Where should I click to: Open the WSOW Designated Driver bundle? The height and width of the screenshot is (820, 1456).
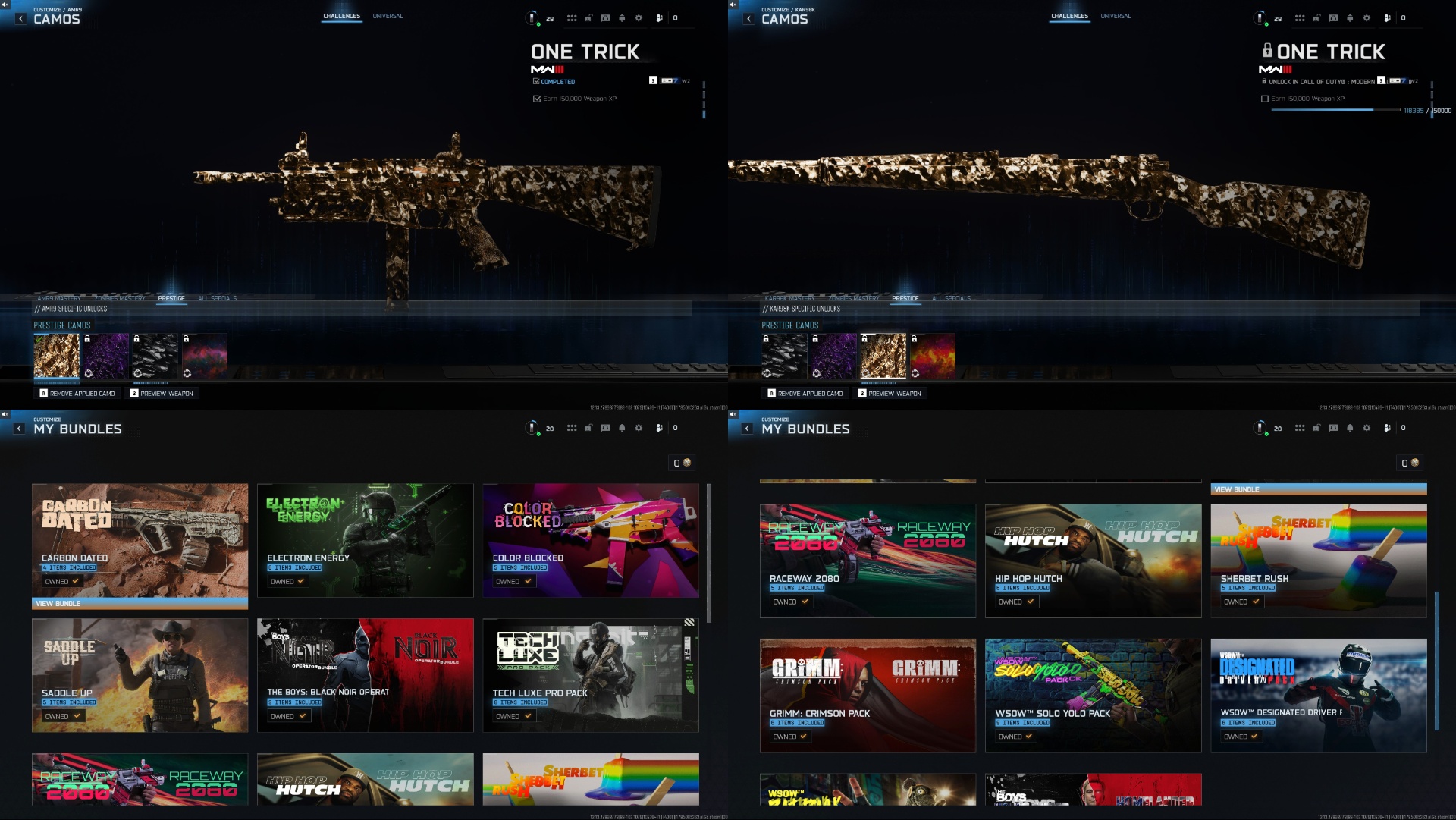(x=1319, y=696)
